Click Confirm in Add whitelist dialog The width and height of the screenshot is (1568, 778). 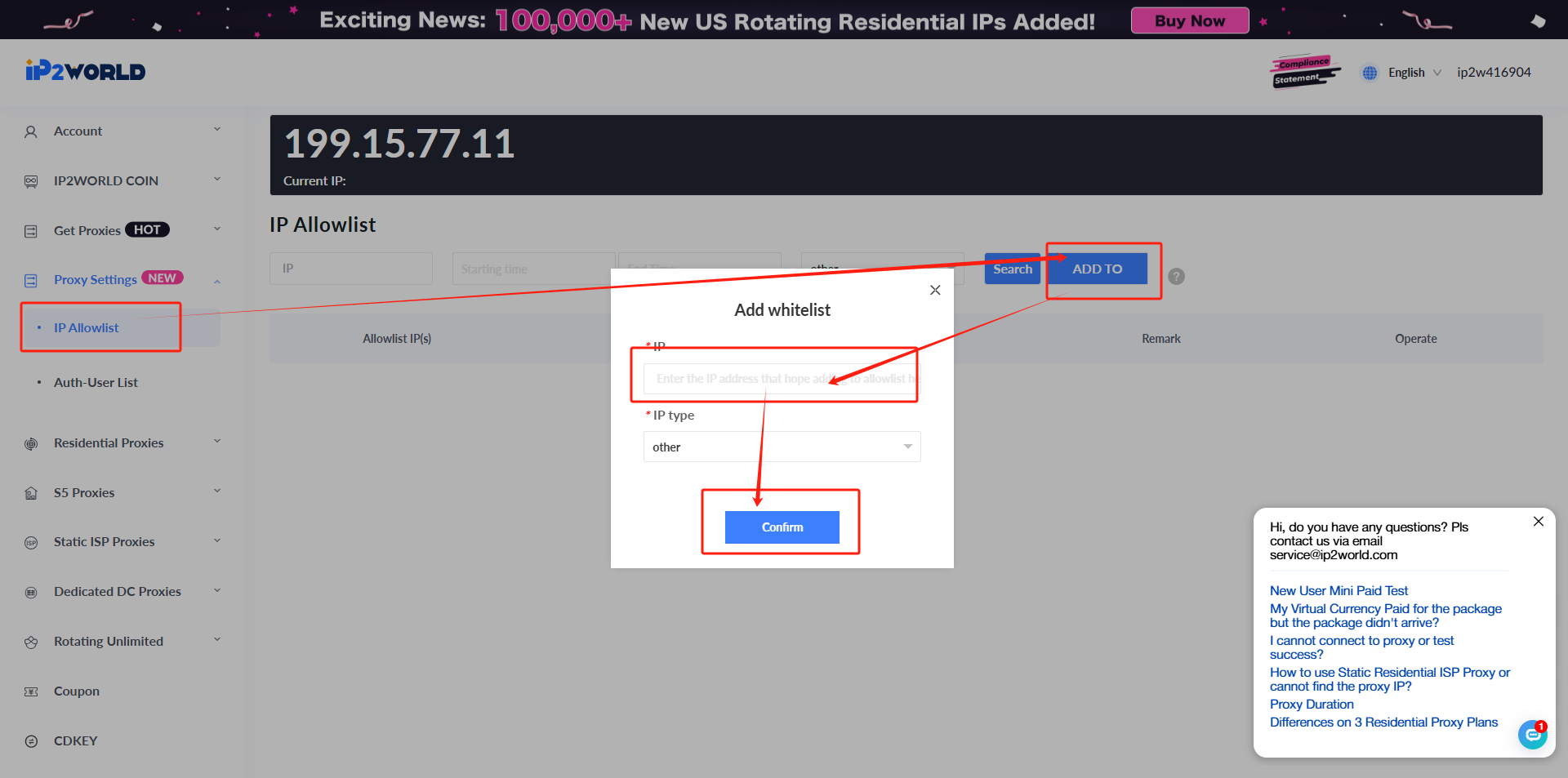[x=782, y=527]
